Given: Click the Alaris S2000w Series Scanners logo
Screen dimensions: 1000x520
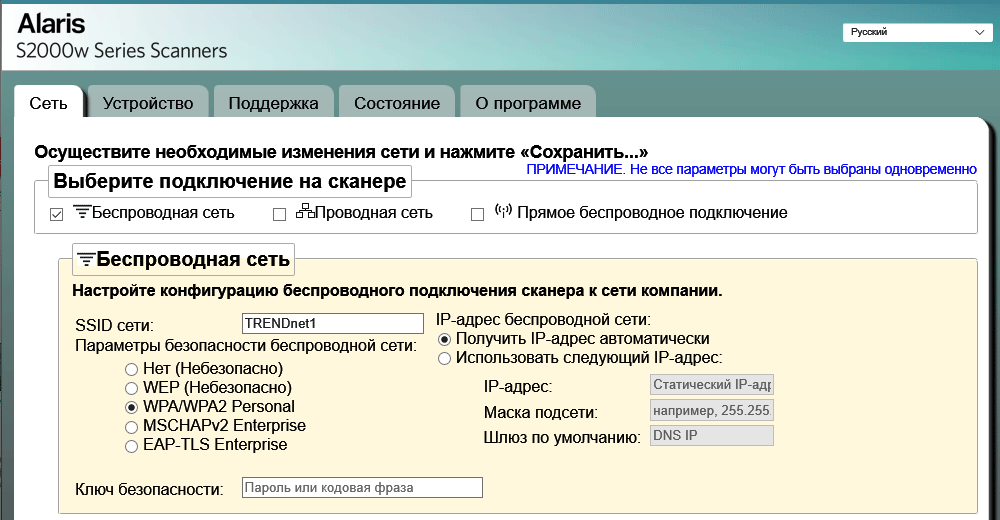Looking at the screenshot, I should coord(122,36).
